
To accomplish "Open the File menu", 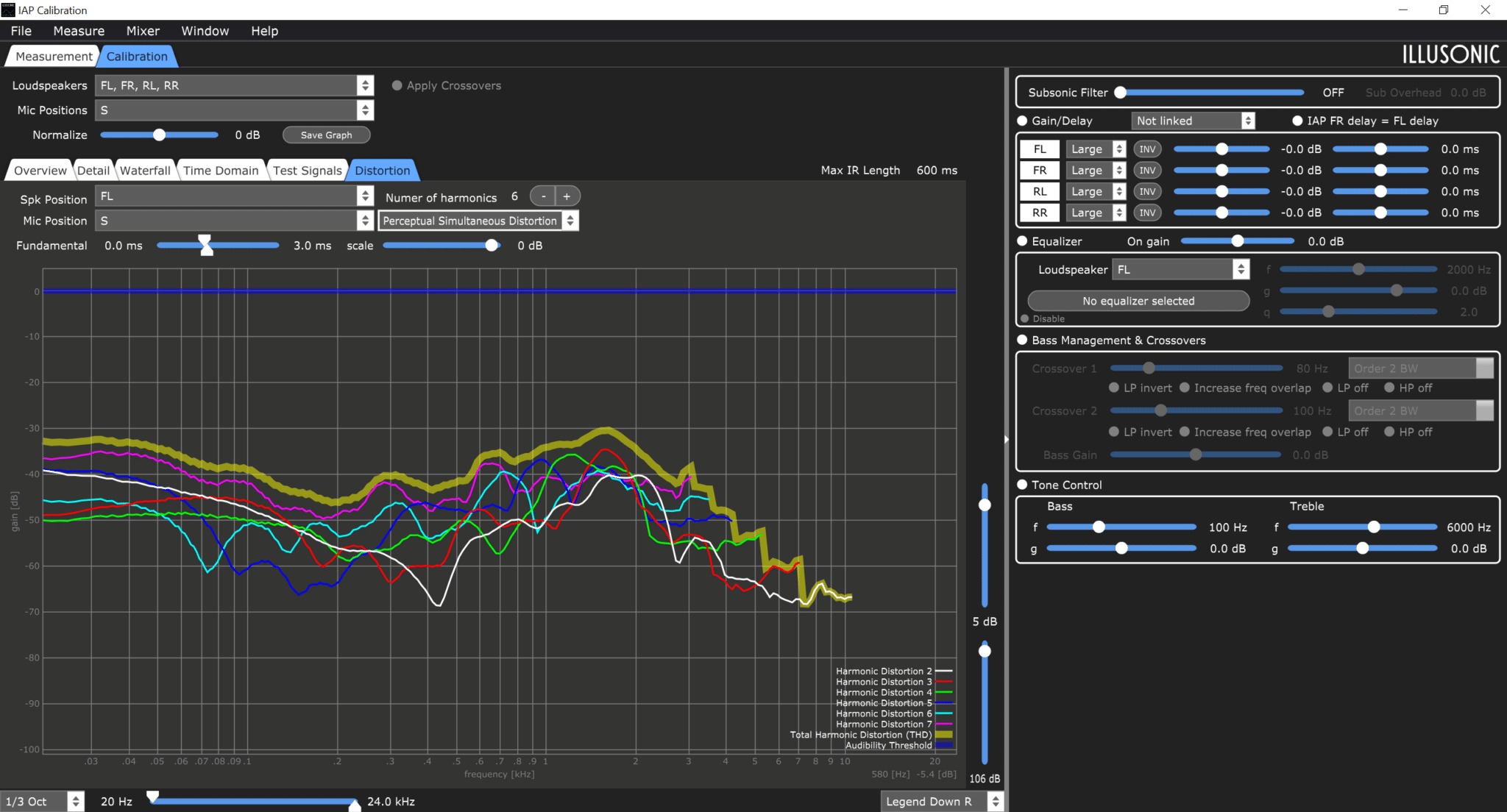I will point(21,31).
